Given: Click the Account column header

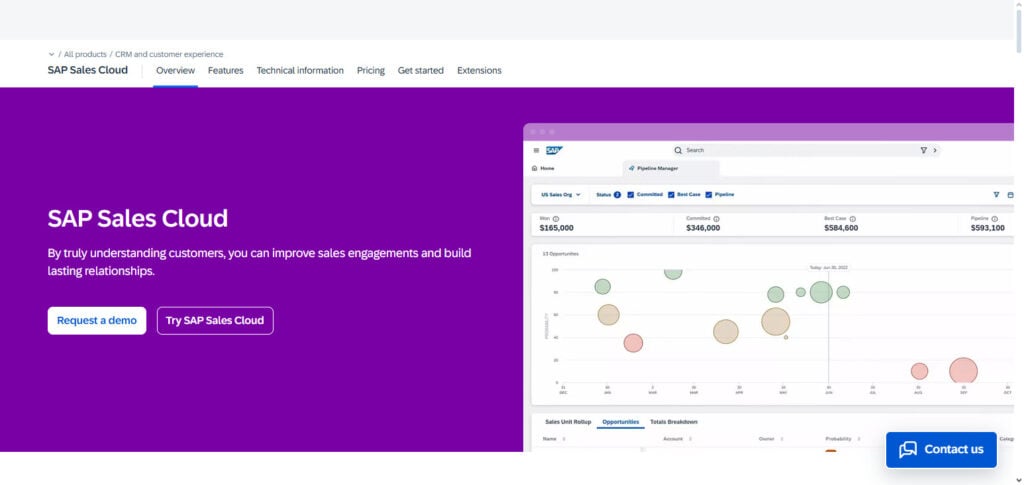Looking at the screenshot, I should click(673, 439).
